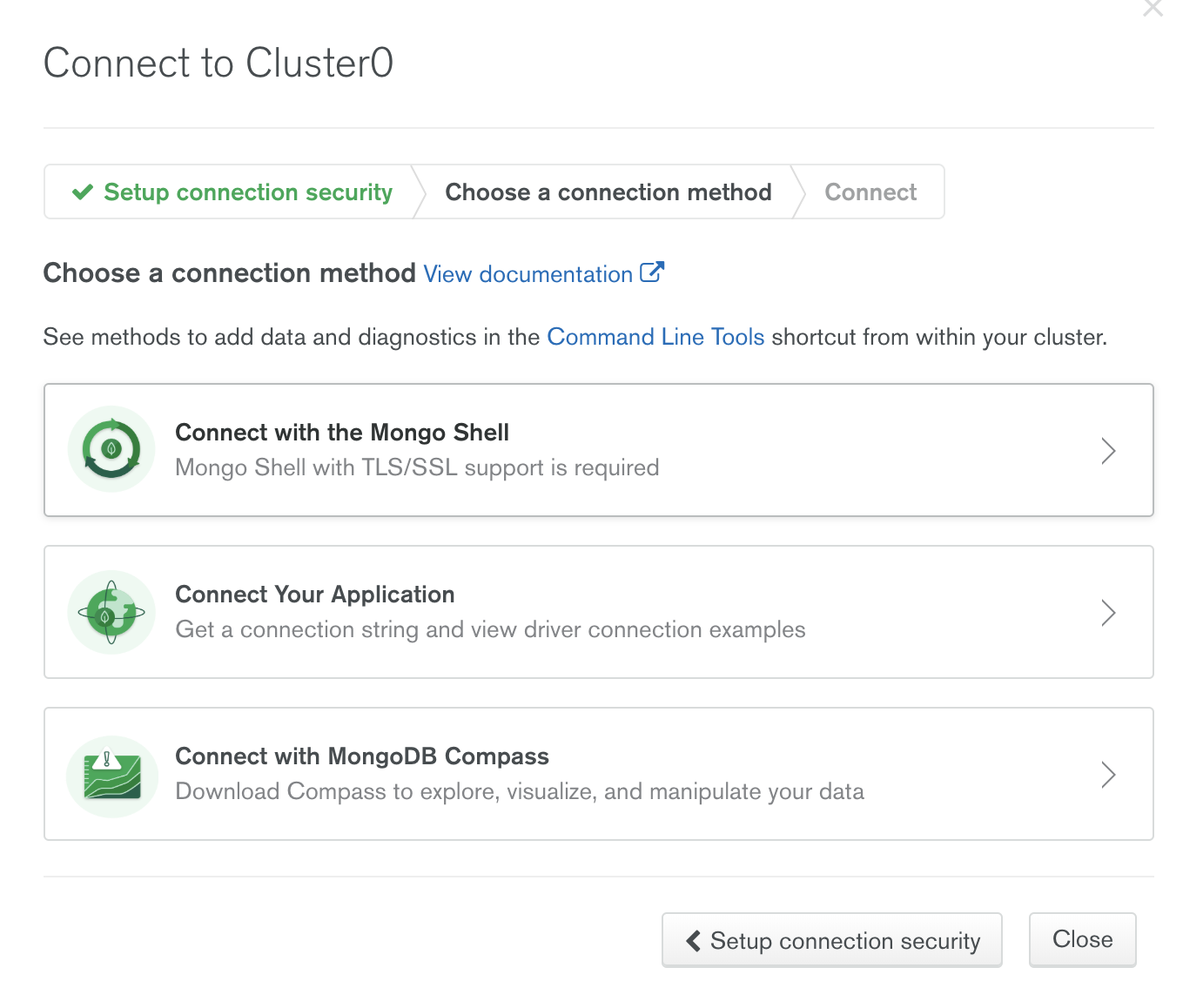Select Connect with the Mongo Shell title

tap(342, 433)
